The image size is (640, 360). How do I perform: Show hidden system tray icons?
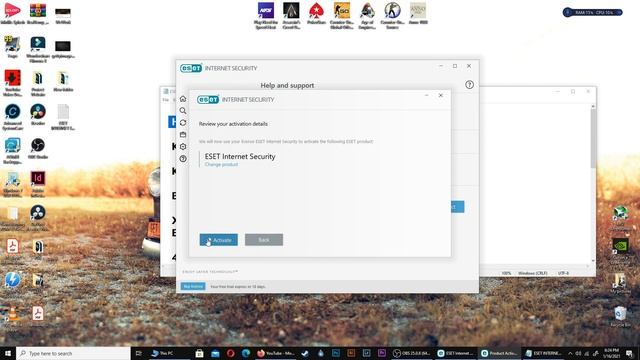click(570, 353)
